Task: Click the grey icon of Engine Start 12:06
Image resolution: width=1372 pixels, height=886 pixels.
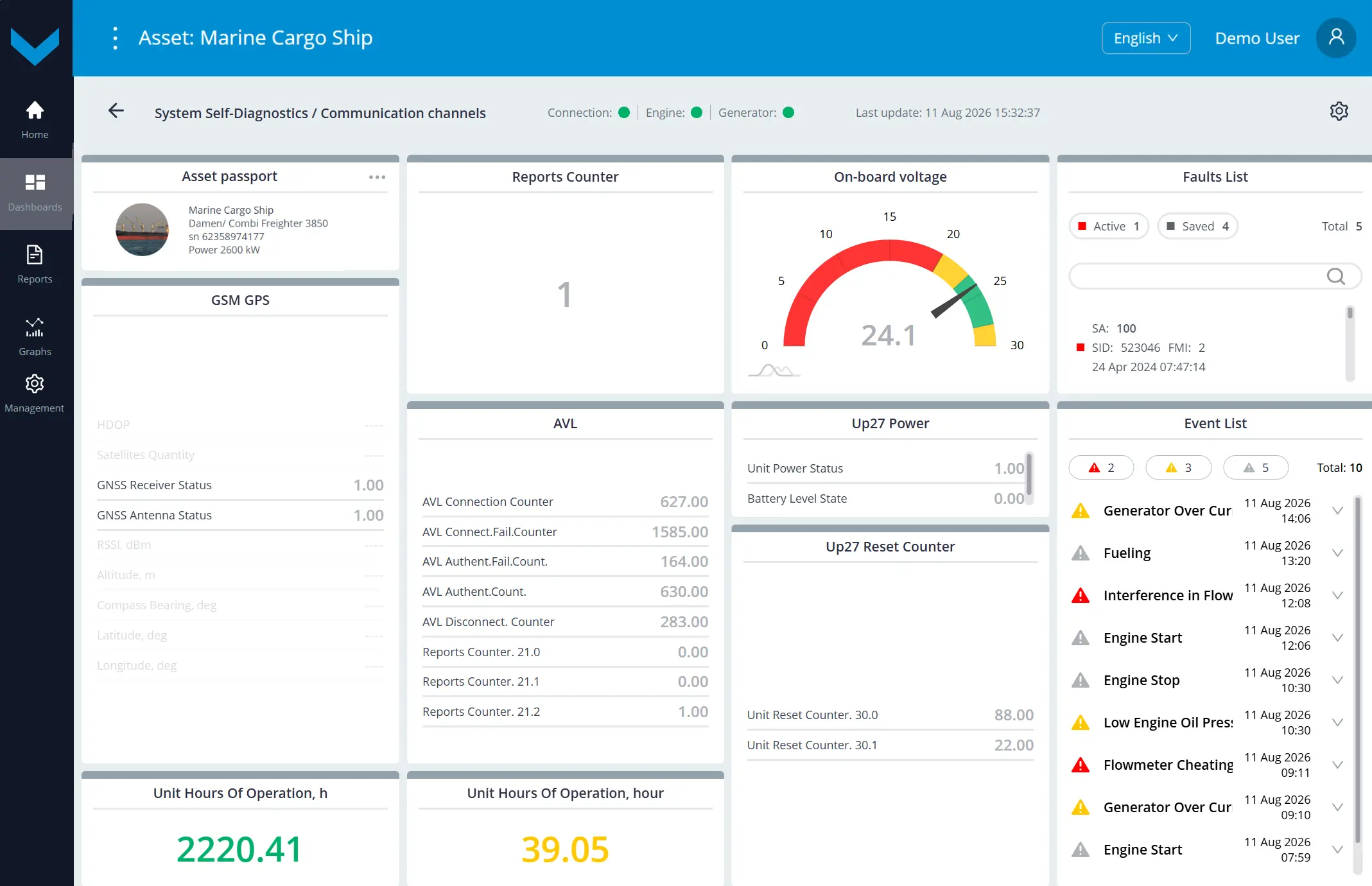Action: pyautogui.click(x=1081, y=638)
